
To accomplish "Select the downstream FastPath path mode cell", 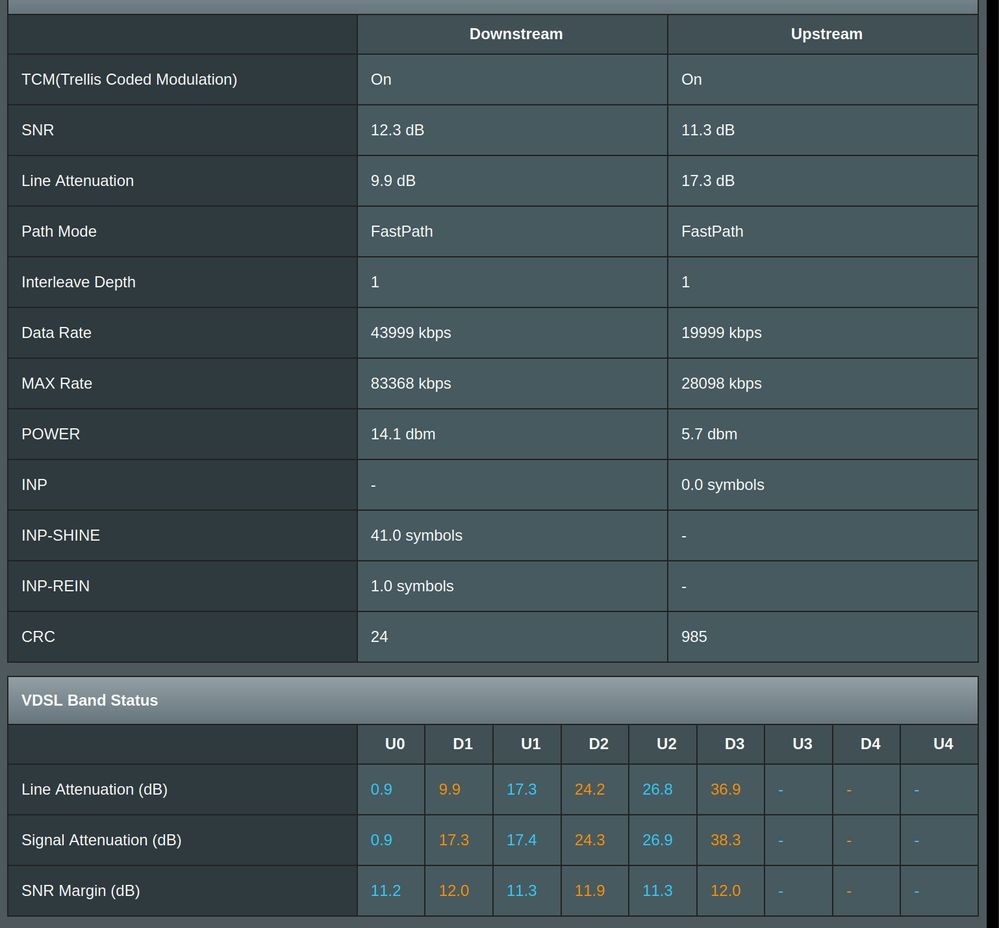I will pyautogui.click(x=401, y=231).
